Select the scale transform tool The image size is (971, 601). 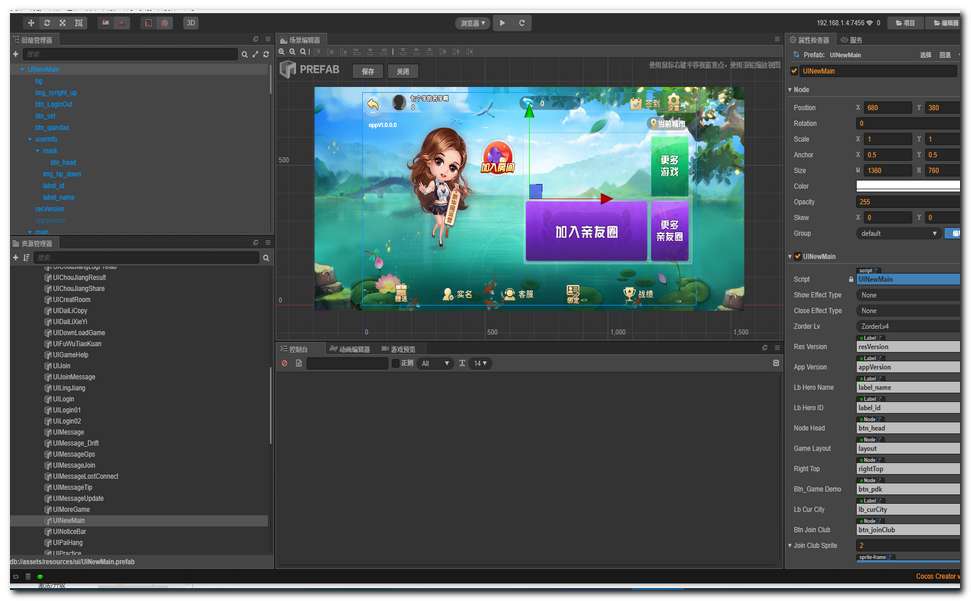pyautogui.click(x=62, y=22)
